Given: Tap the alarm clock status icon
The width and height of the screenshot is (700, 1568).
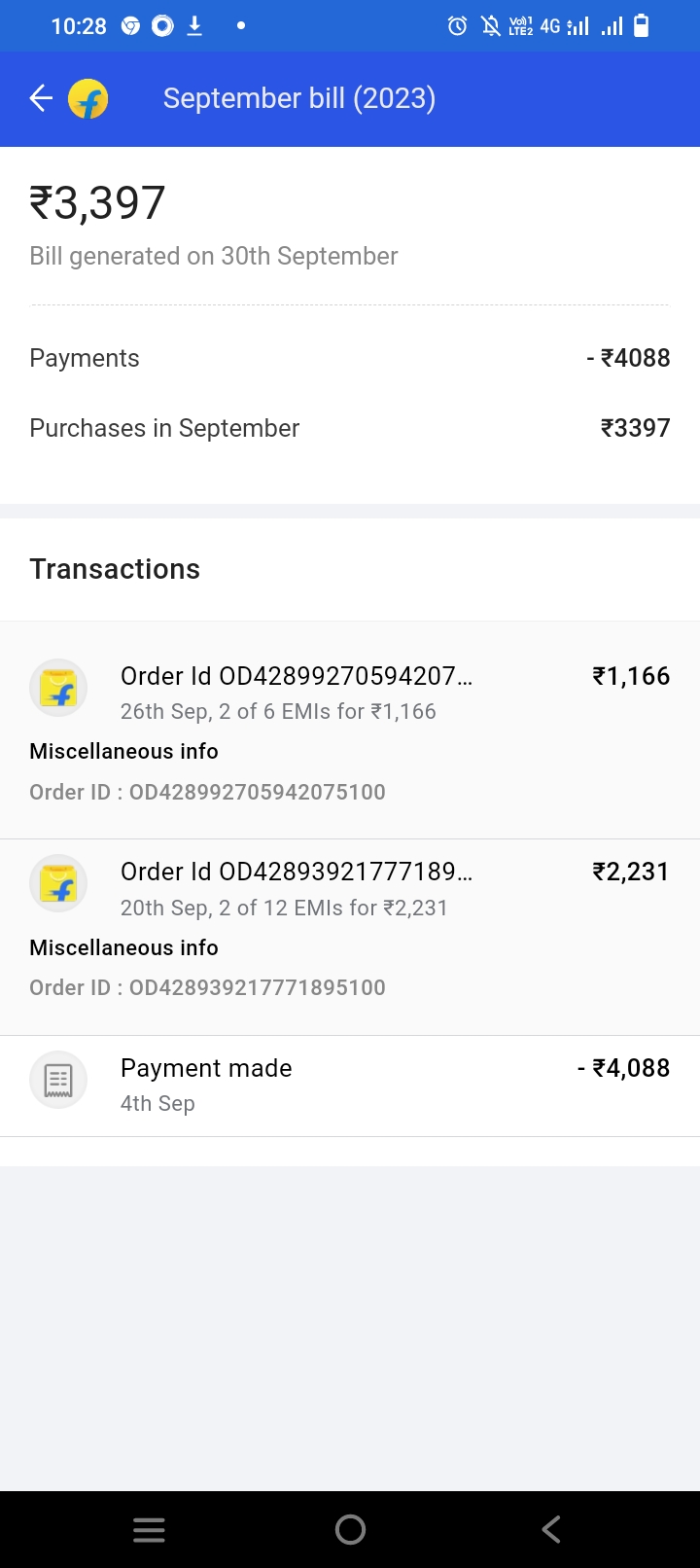Looking at the screenshot, I should [x=457, y=26].
